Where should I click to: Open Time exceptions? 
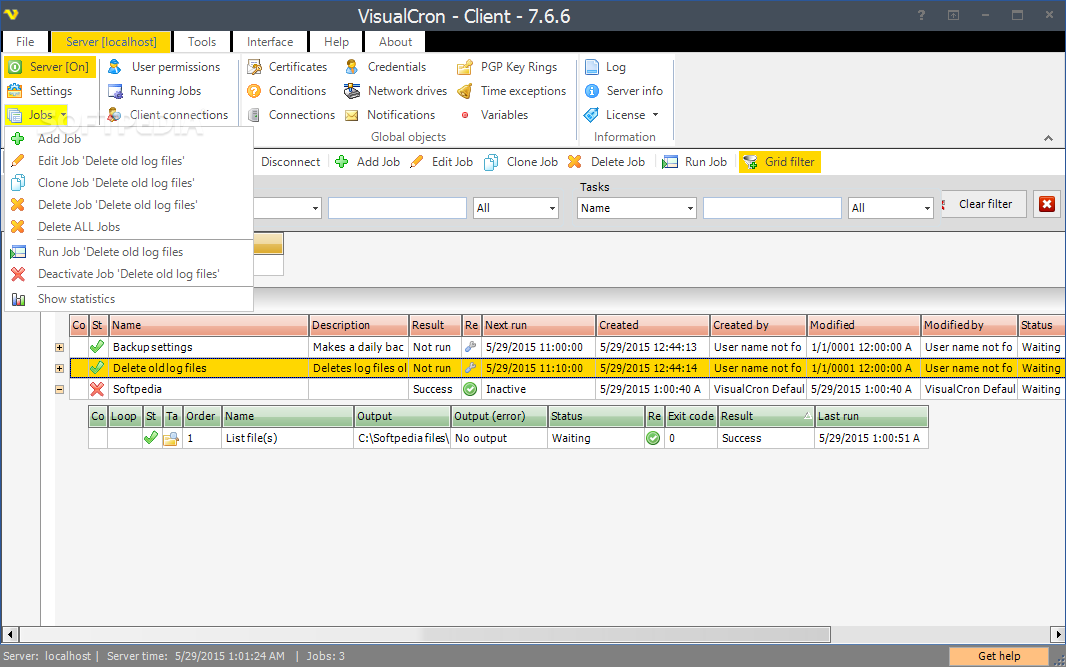tap(512, 91)
